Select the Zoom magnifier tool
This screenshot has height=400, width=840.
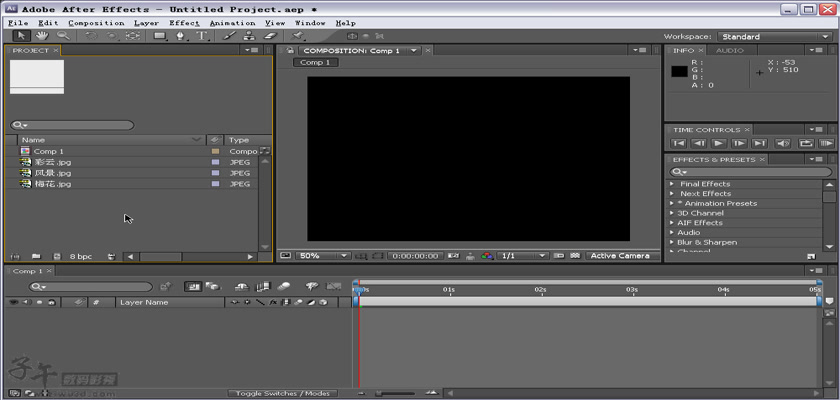click(x=63, y=36)
